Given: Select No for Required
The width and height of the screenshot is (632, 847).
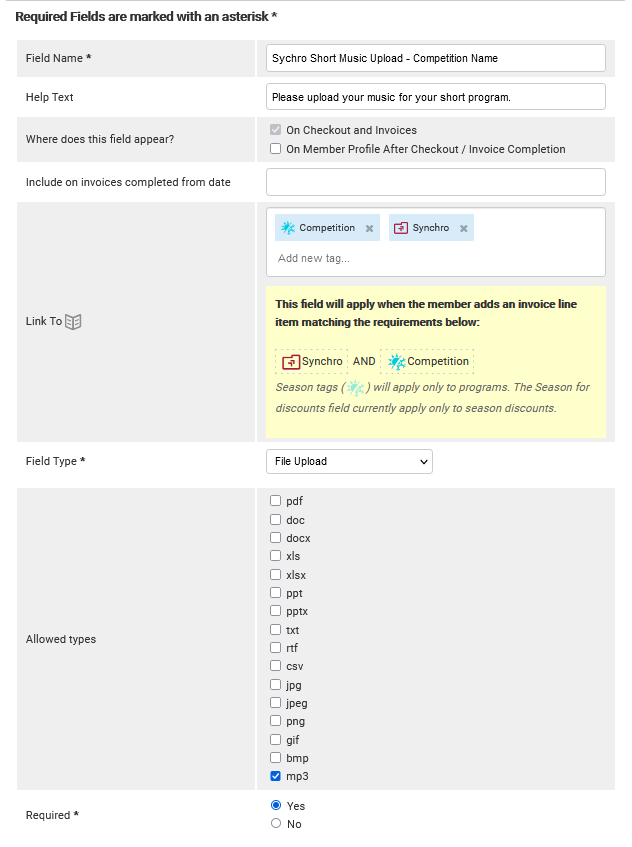Looking at the screenshot, I should coord(276,824).
